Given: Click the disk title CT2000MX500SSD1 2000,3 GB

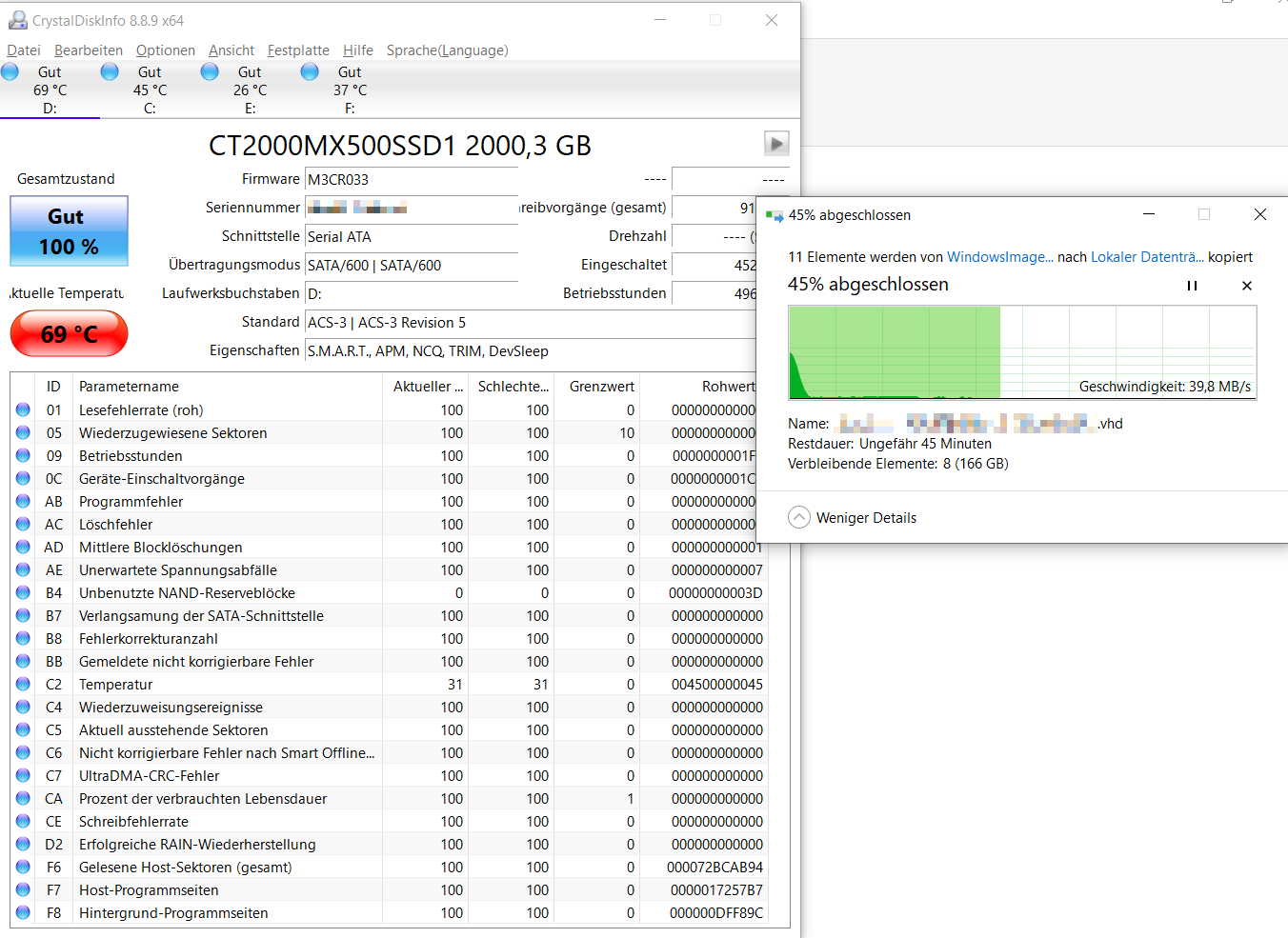Looking at the screenshot, I should click(400, 145).
